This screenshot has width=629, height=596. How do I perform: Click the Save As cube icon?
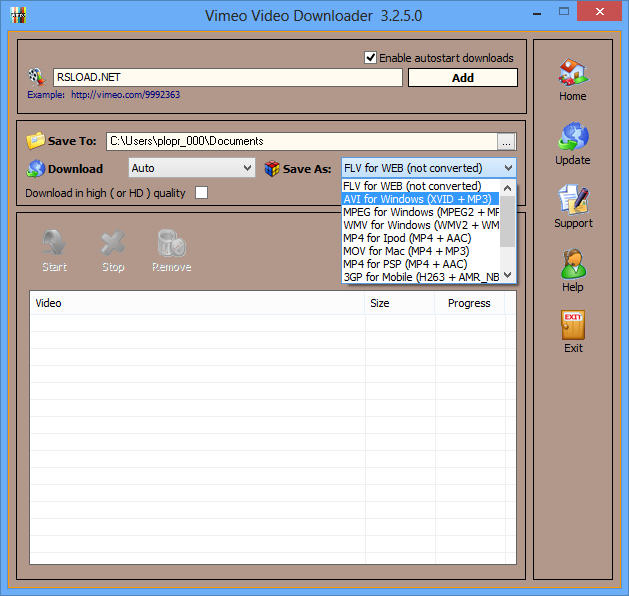[272, 168]
